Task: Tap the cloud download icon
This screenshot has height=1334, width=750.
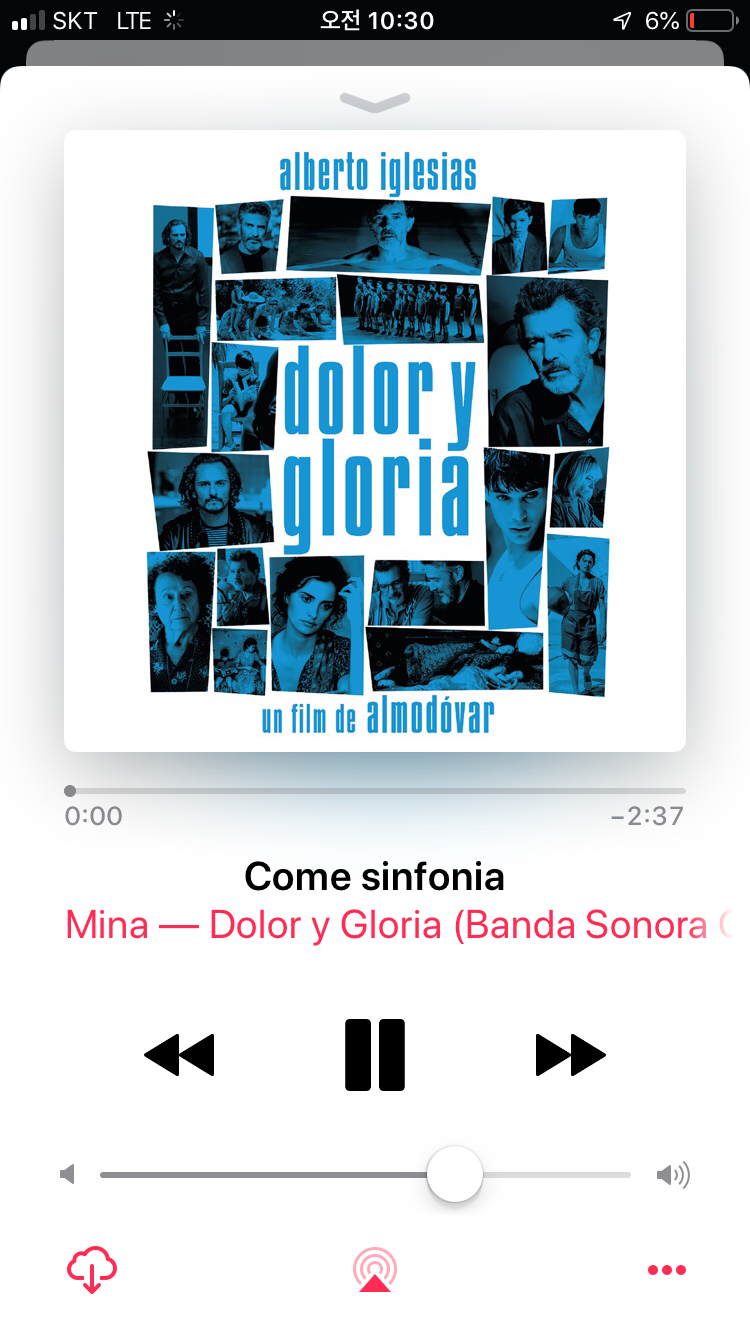Action: (x=92, y=1270)
